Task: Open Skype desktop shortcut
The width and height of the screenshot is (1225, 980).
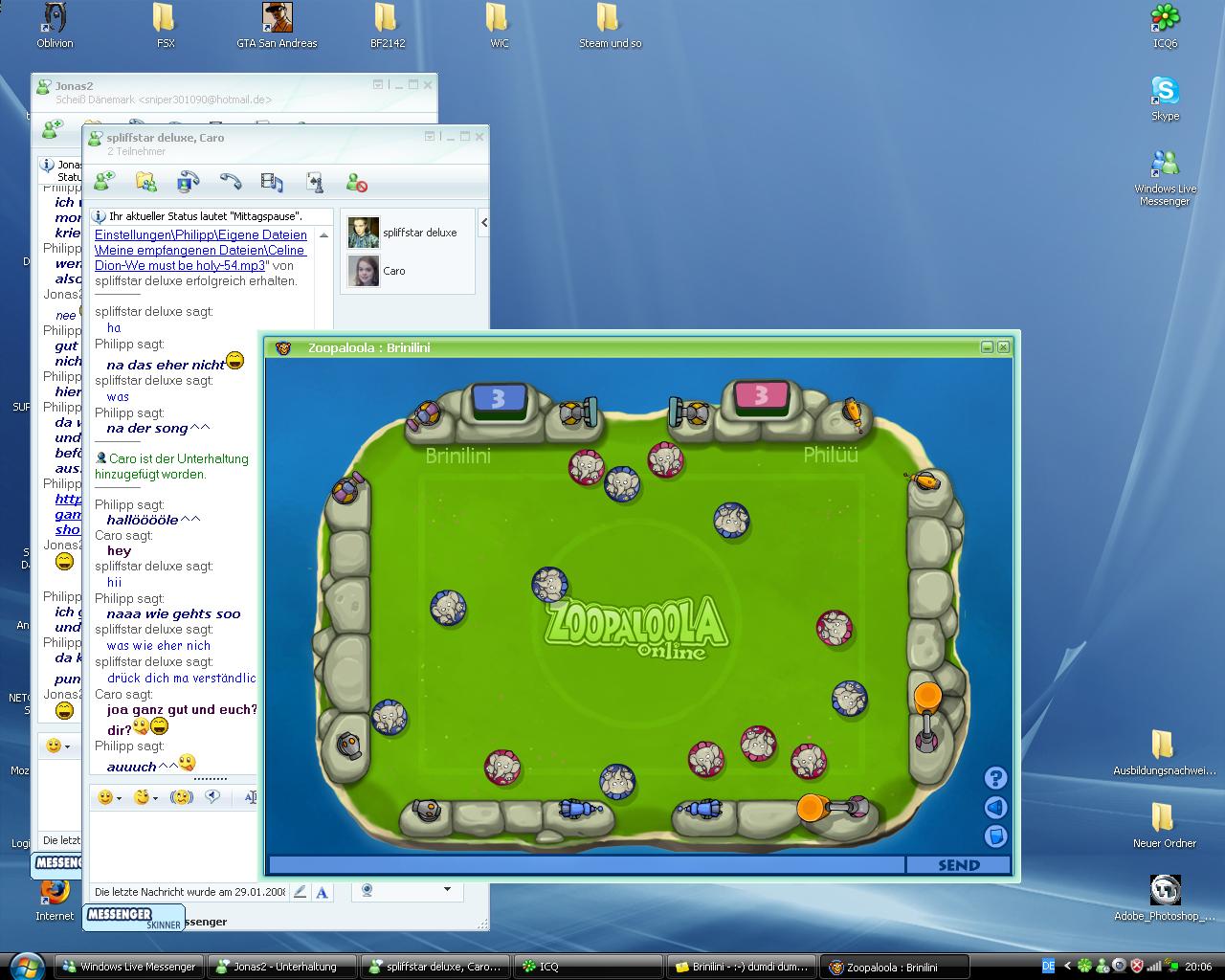Action: [x=1165, y=99]
